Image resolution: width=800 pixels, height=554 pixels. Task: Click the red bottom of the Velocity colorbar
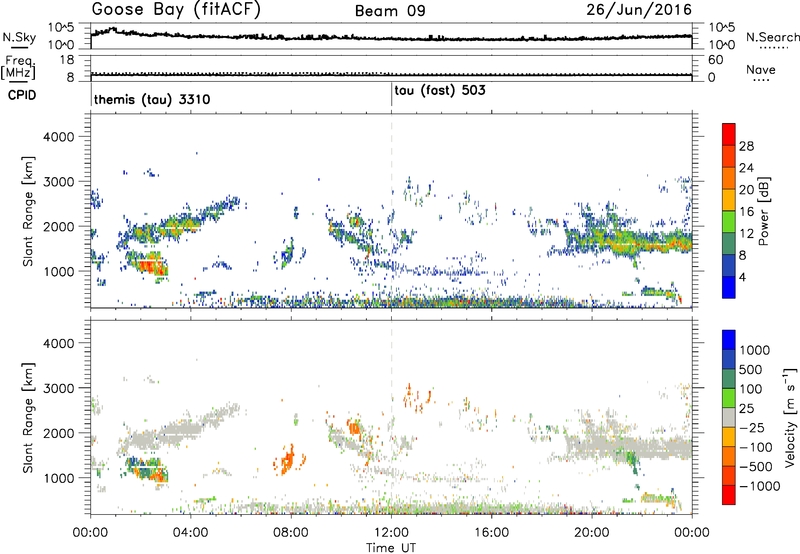(x=729, y=495)
